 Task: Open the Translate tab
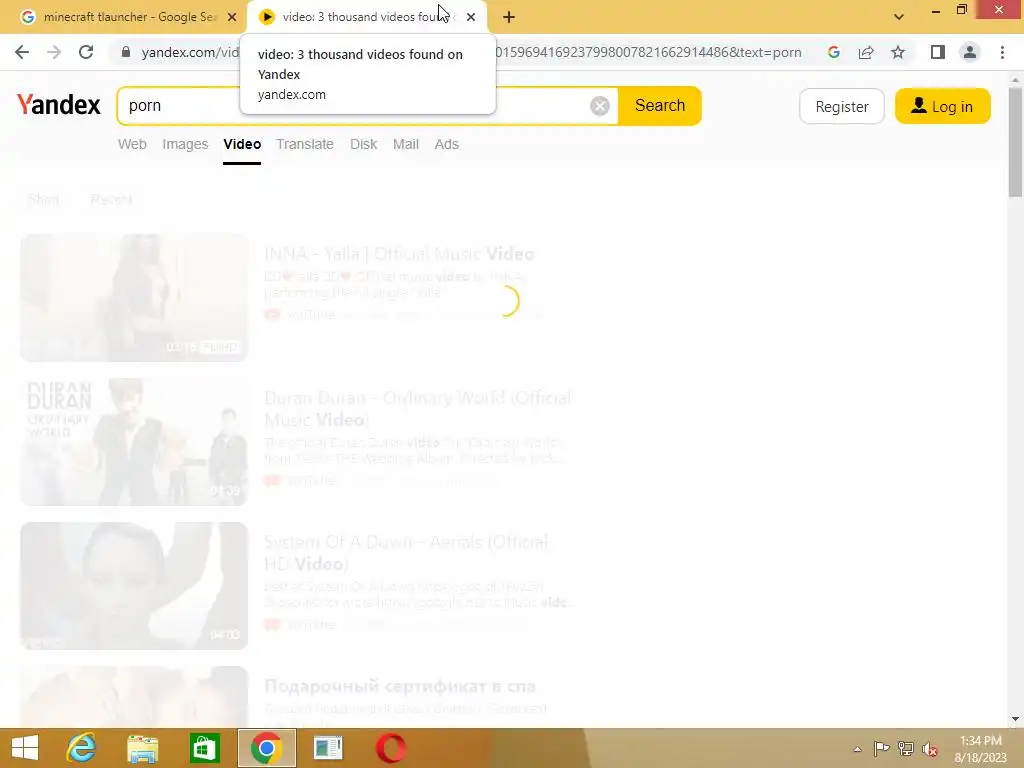(x=305, y=144)
